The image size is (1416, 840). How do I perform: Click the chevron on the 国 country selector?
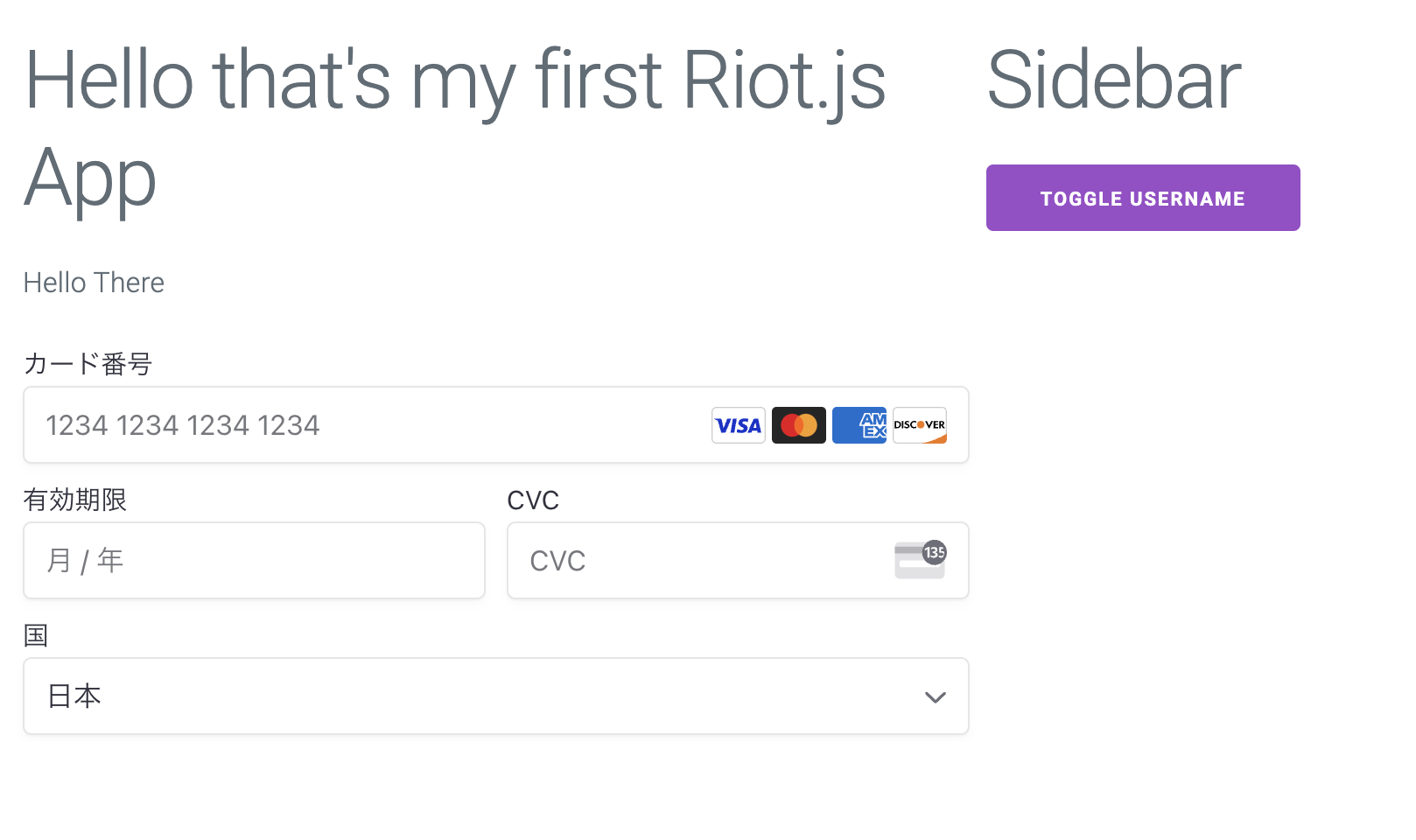click(x=935, y=697)
